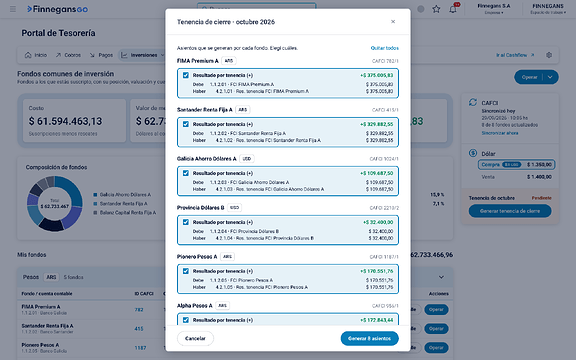The height and width of the screenshot is (360, 576).
Task: Select the Inversiones tab
Action: coord(142,55)
